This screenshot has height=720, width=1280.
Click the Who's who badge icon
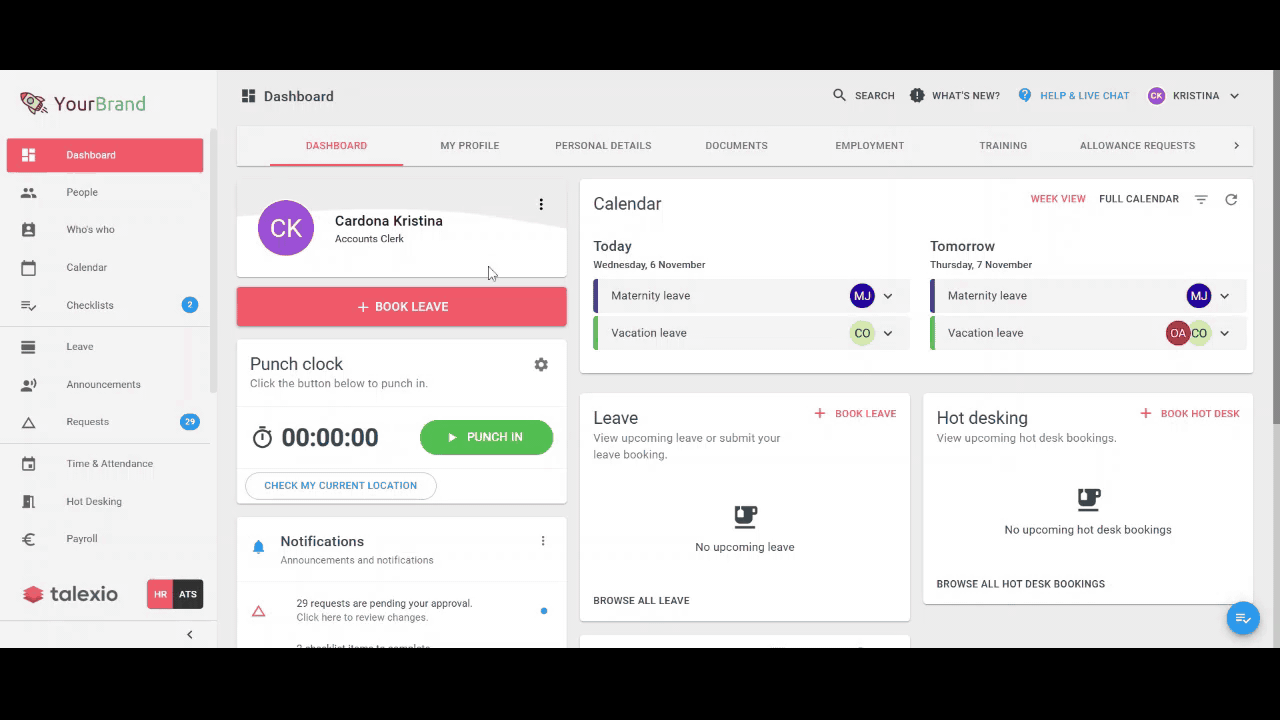pyautogui.click(x=28, y=230)
